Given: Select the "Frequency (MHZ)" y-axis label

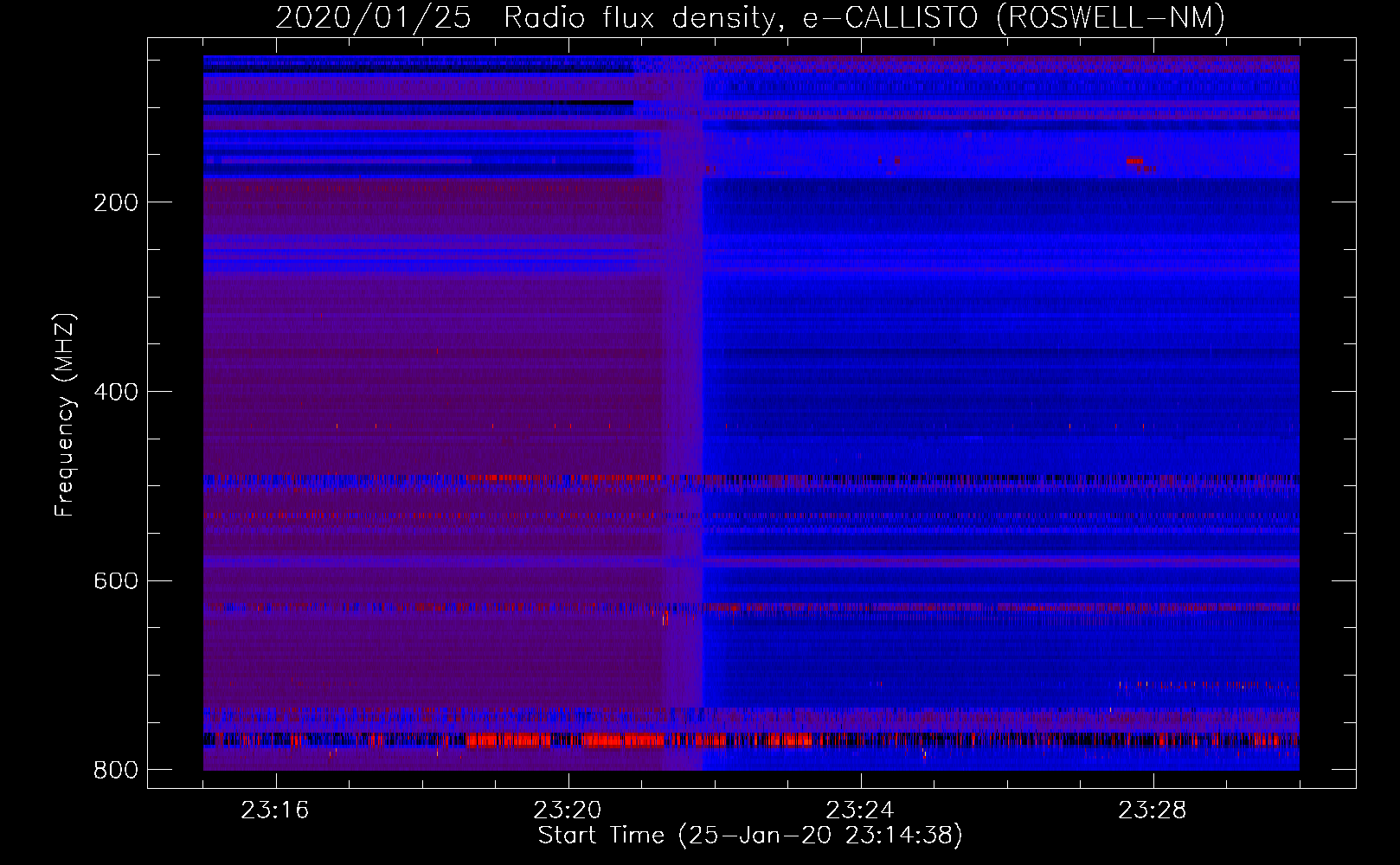Looking at the screenshot, I should (65, 415).
